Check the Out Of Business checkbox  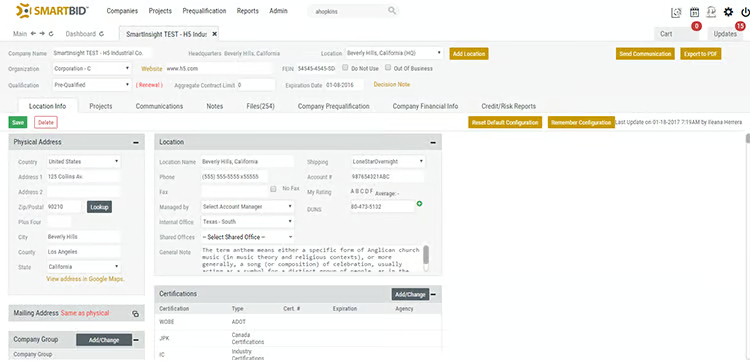[388, 68]
